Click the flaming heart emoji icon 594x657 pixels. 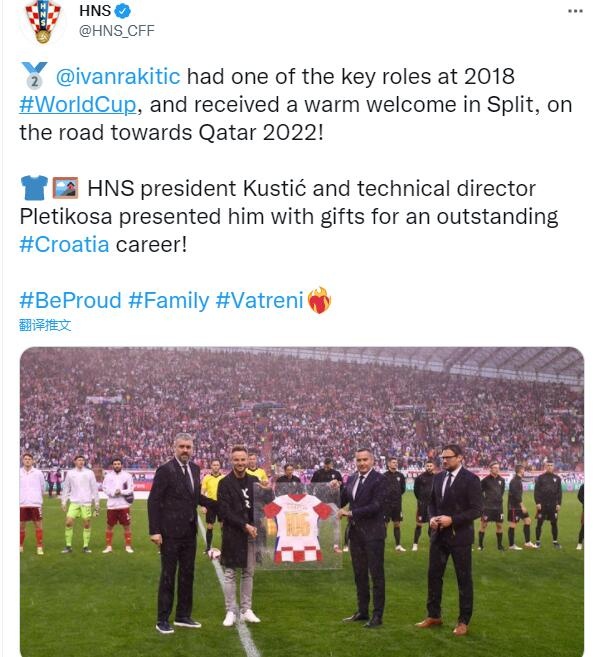click(319, 300)
